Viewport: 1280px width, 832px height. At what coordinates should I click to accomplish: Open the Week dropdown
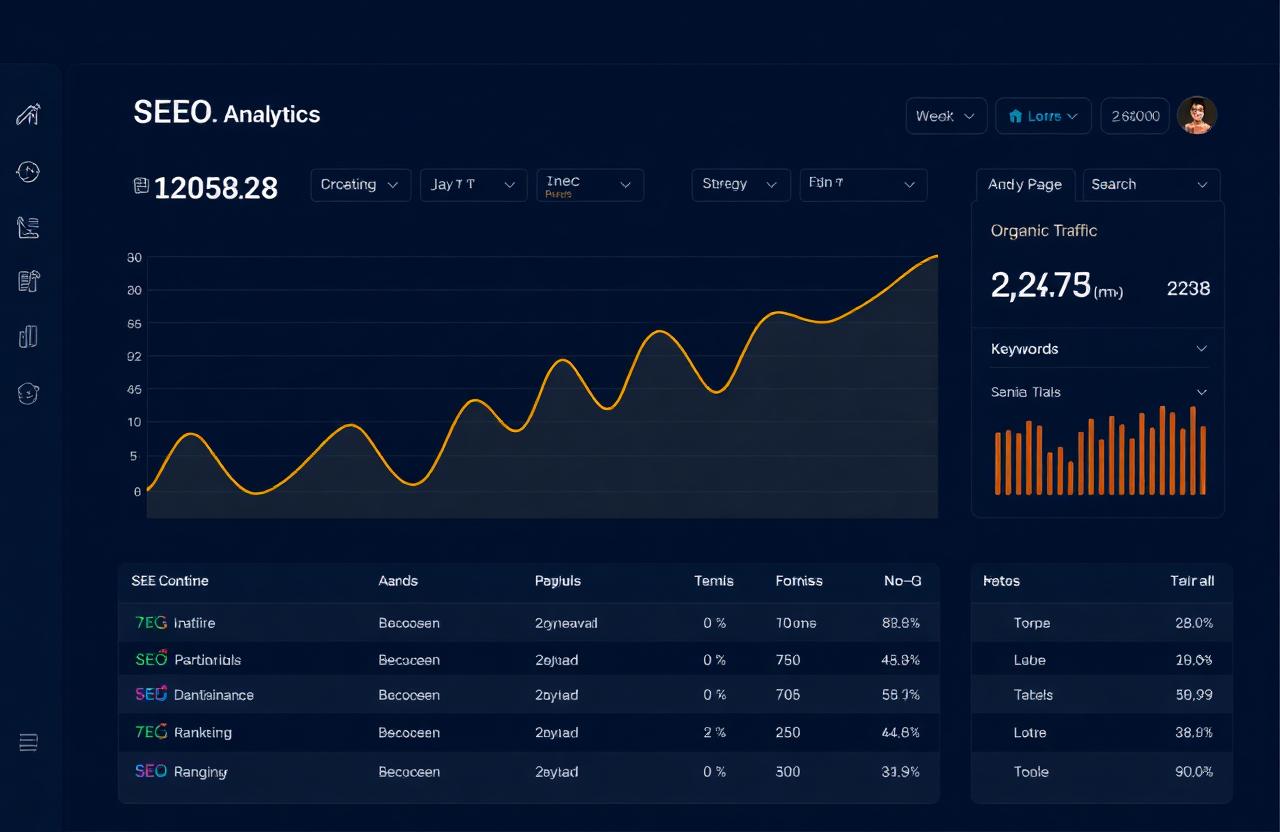pos(946,116)
